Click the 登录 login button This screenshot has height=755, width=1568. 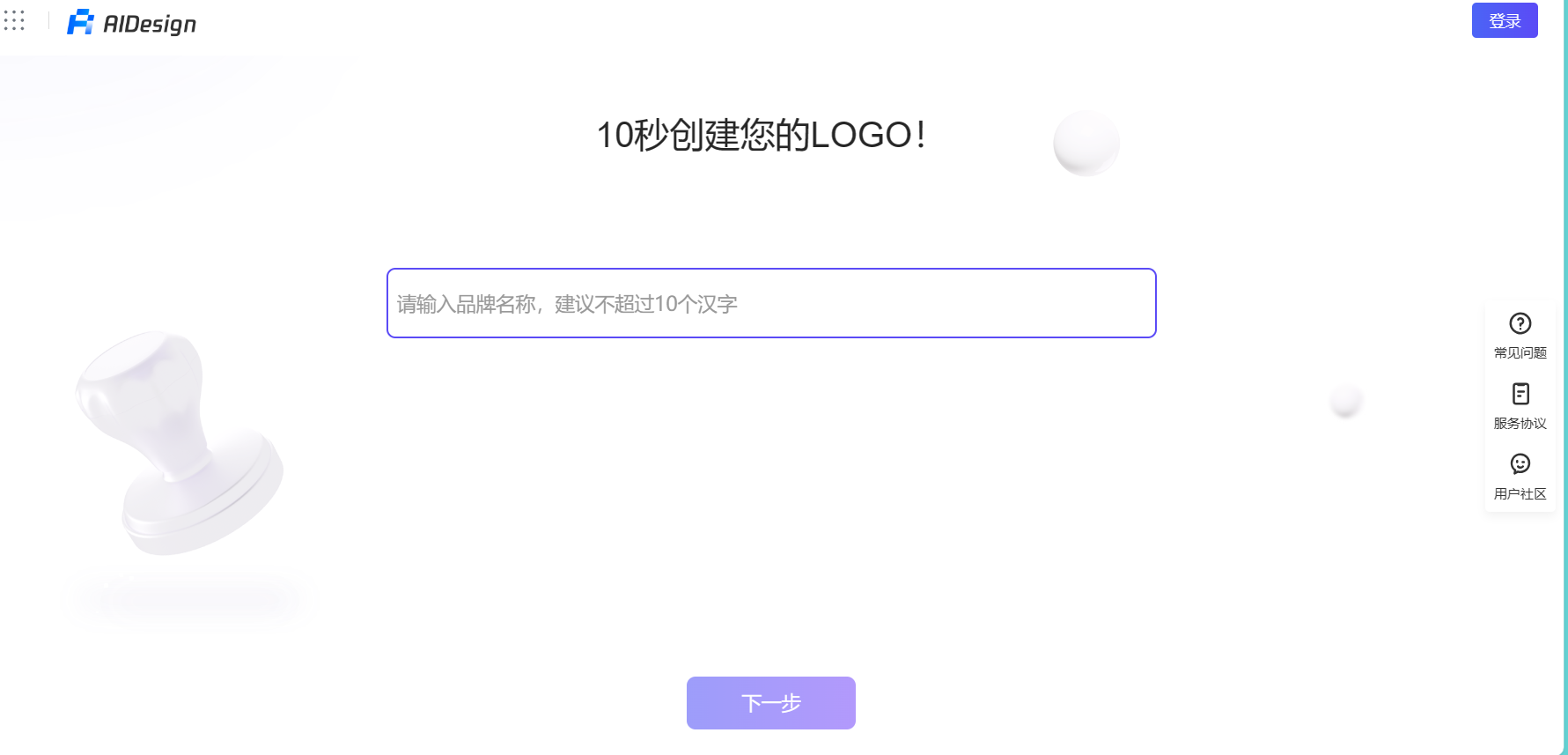(x=1505, y=20)
